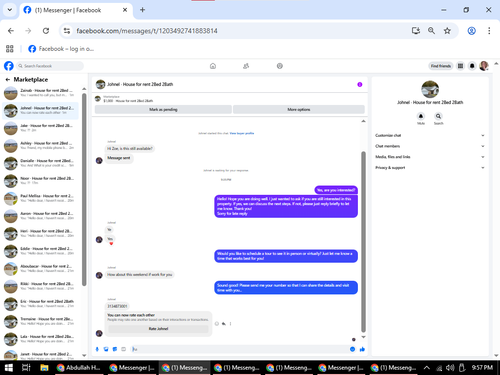Open Noor House for rent conversation
500x375 pixels.
pos(40,181)
